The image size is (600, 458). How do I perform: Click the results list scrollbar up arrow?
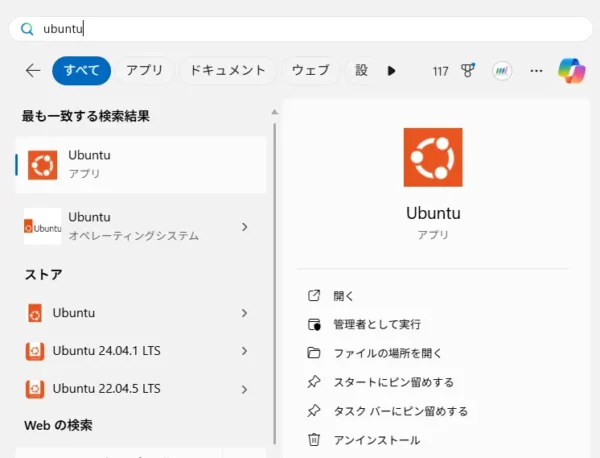pos(274,112)
